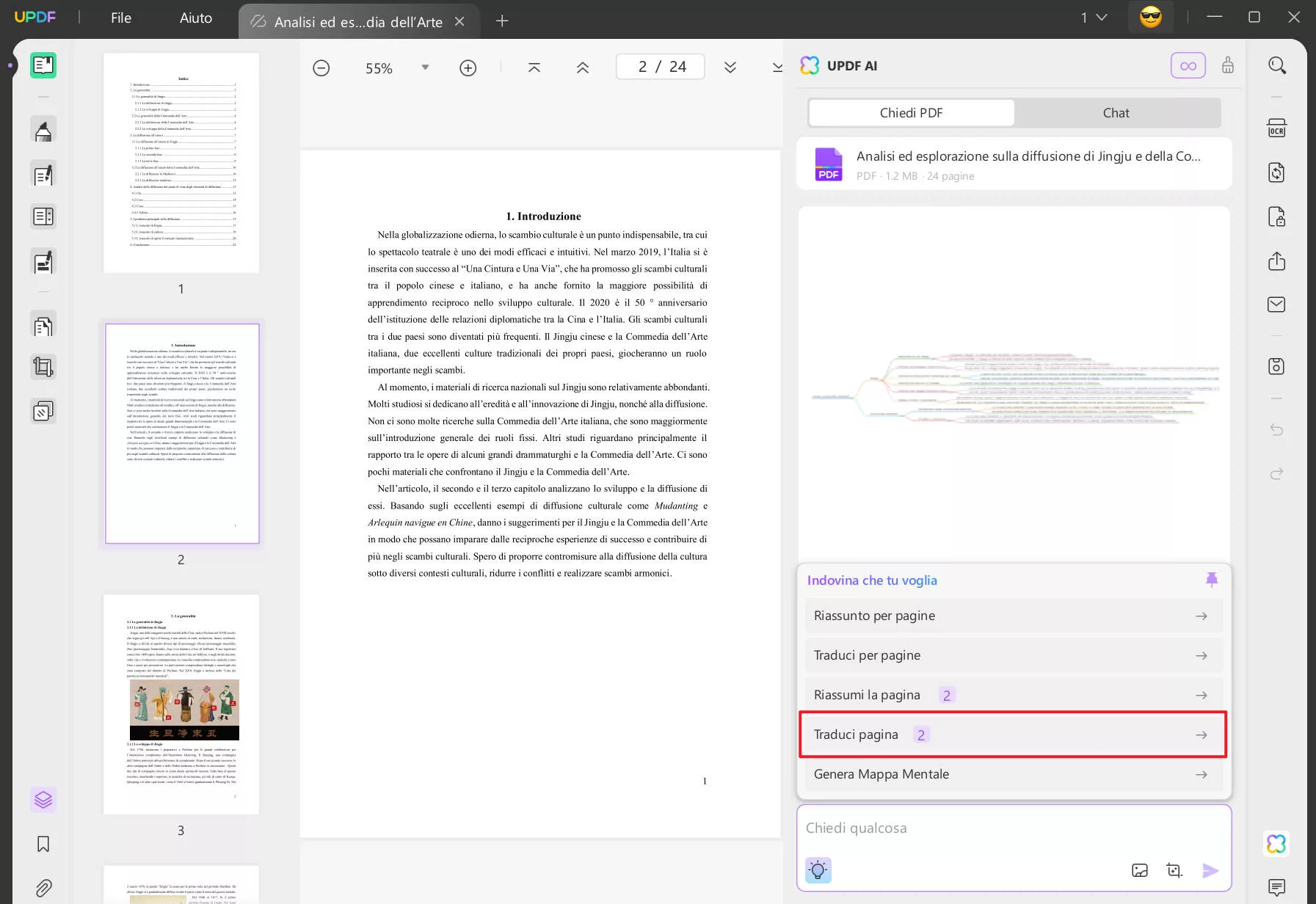1316x904 pixels.
Task: Select the crop pages tool
Action: 43,367
